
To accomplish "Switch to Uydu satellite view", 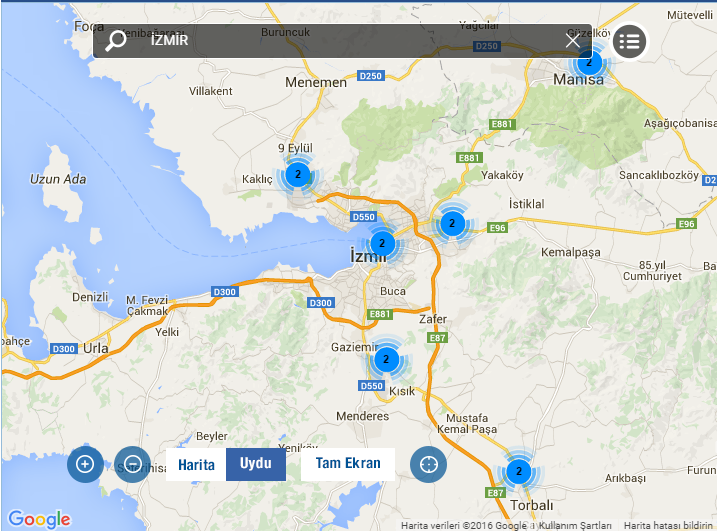I will tap(256, 464).
